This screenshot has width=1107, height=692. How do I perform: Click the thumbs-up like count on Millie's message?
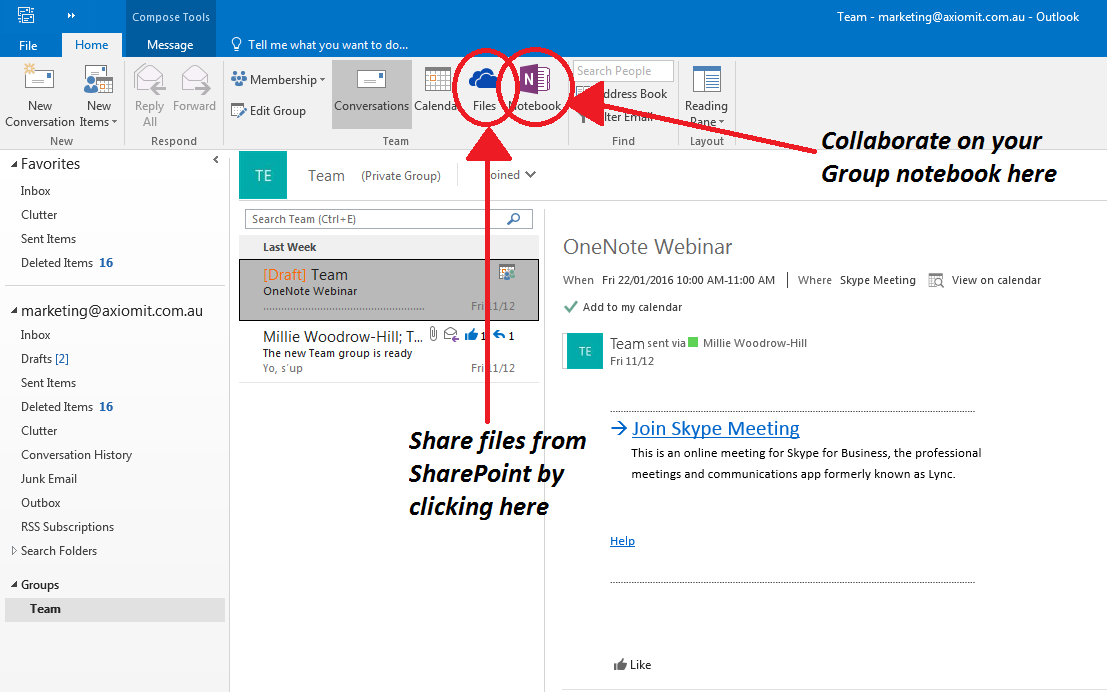[475, 335]
